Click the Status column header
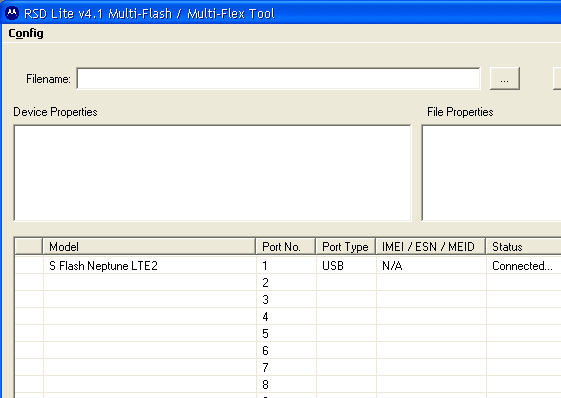 523,247
